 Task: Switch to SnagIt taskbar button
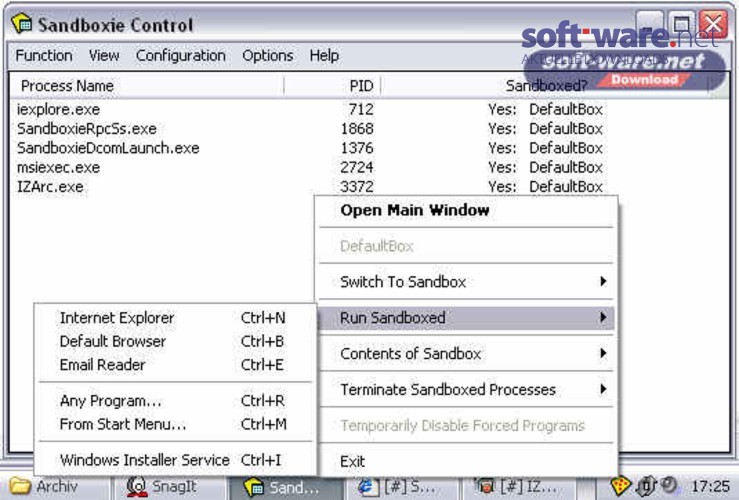tap(171, 487)
